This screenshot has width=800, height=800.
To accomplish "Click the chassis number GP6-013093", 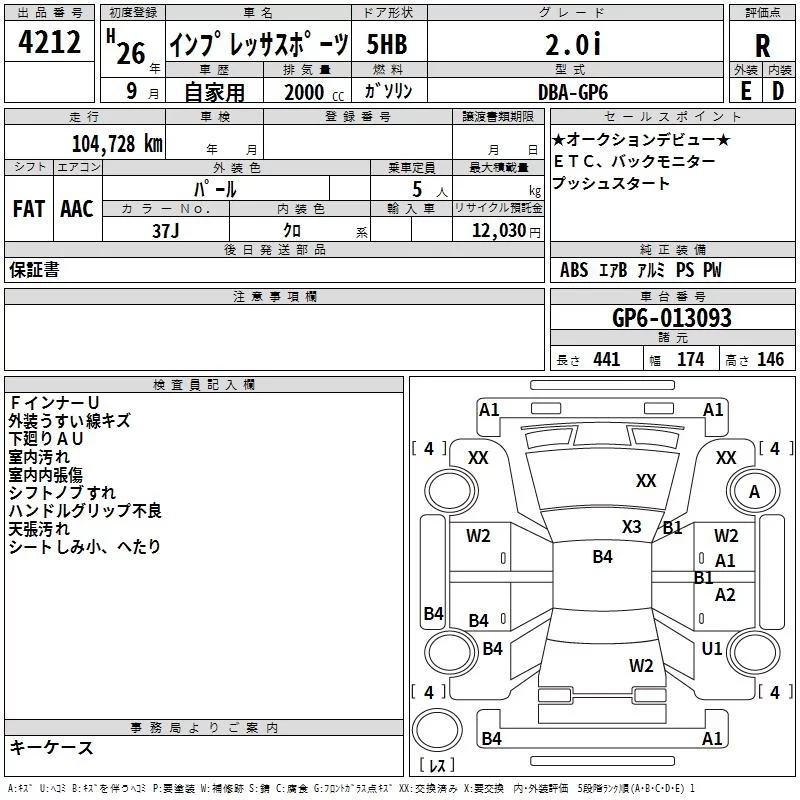I will pos(672,318).
